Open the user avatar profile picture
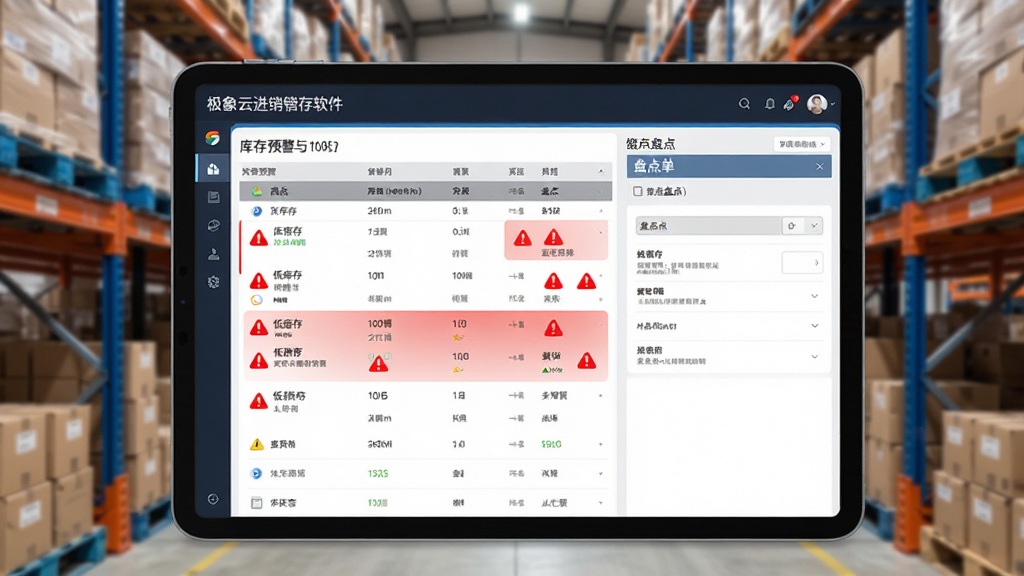This screenshot has width=1024, height=576. pos(816,104)
